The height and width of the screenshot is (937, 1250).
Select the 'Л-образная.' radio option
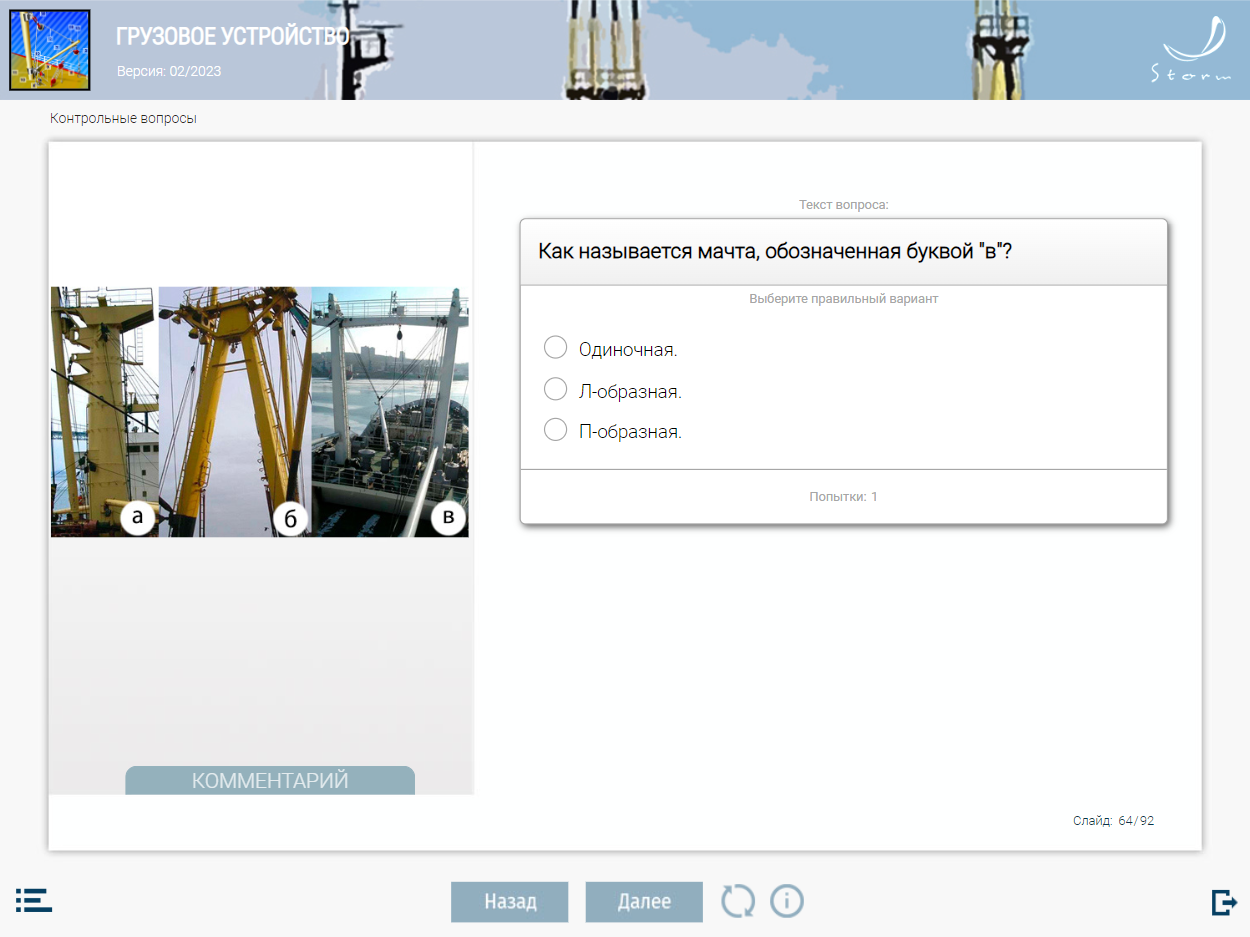[555, 389]
